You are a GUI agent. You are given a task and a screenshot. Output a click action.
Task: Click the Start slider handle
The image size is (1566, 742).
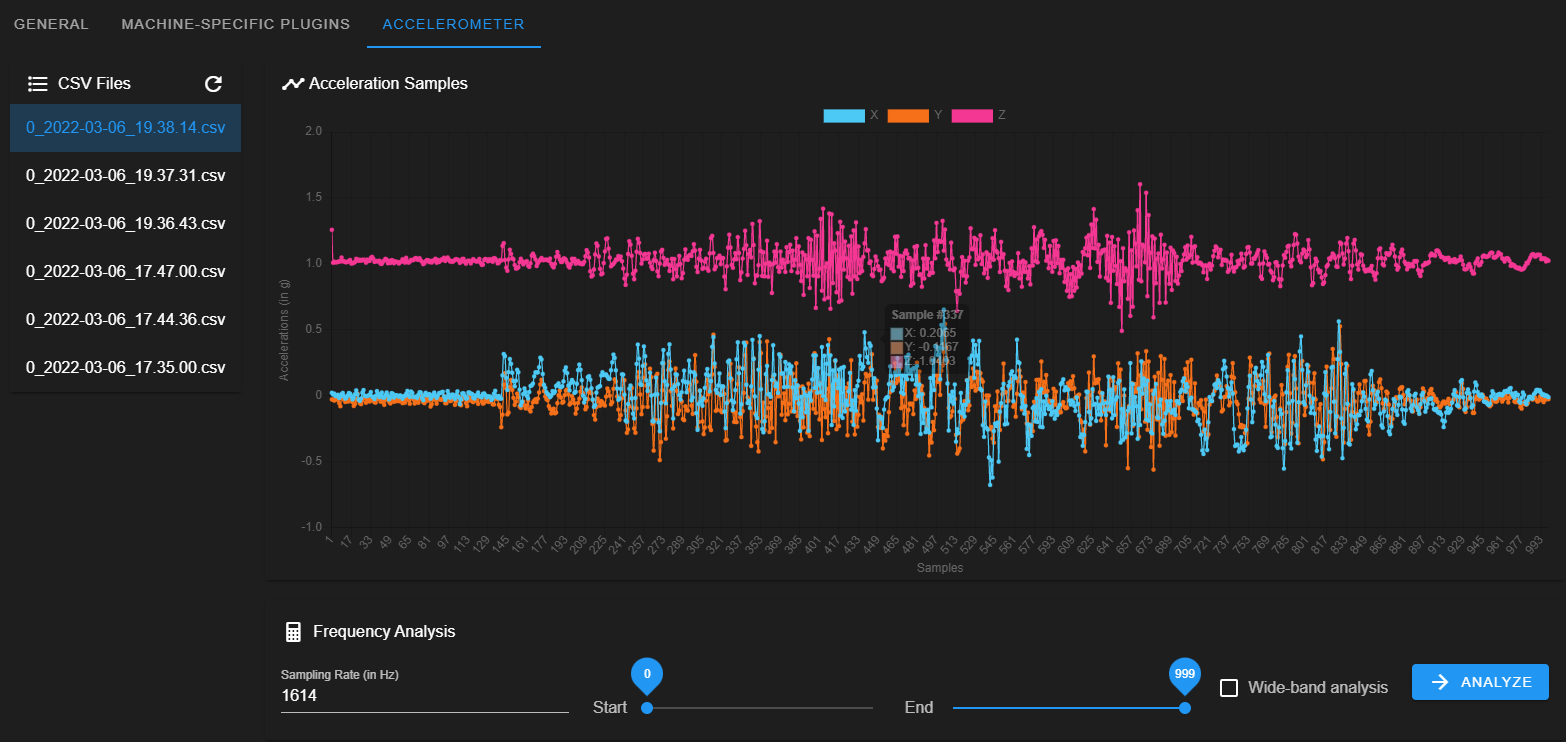tap(647, 708)
